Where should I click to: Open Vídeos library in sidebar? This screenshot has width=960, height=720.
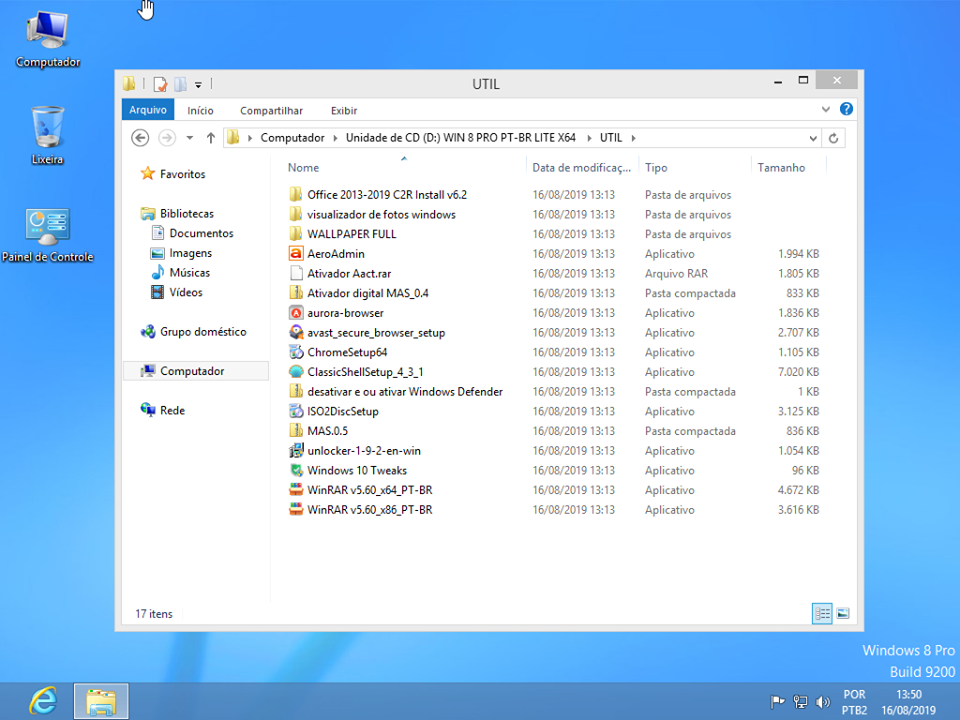pyautogui.click(x=177, y=292)
